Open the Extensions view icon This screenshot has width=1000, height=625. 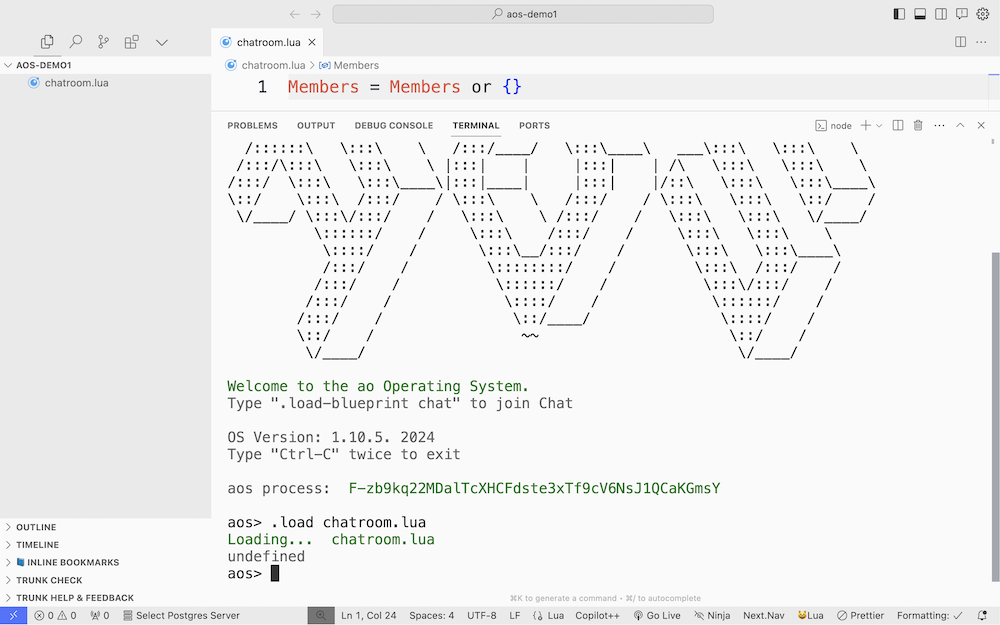131,42
